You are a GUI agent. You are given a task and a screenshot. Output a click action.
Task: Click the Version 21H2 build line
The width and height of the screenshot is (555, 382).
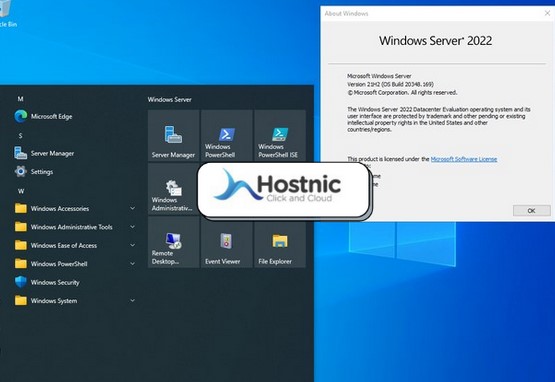pos(390,84)
